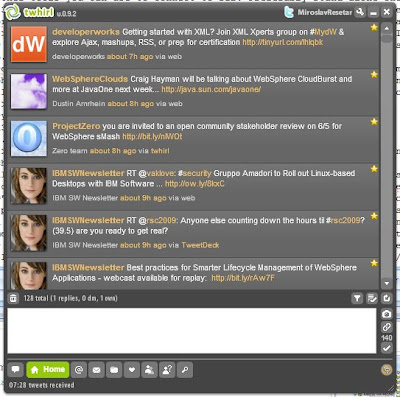Click the MiroslavResetar account name
The width and height of the screenshot is (400, 397).
pyautogui.click(x=325, y=12)
